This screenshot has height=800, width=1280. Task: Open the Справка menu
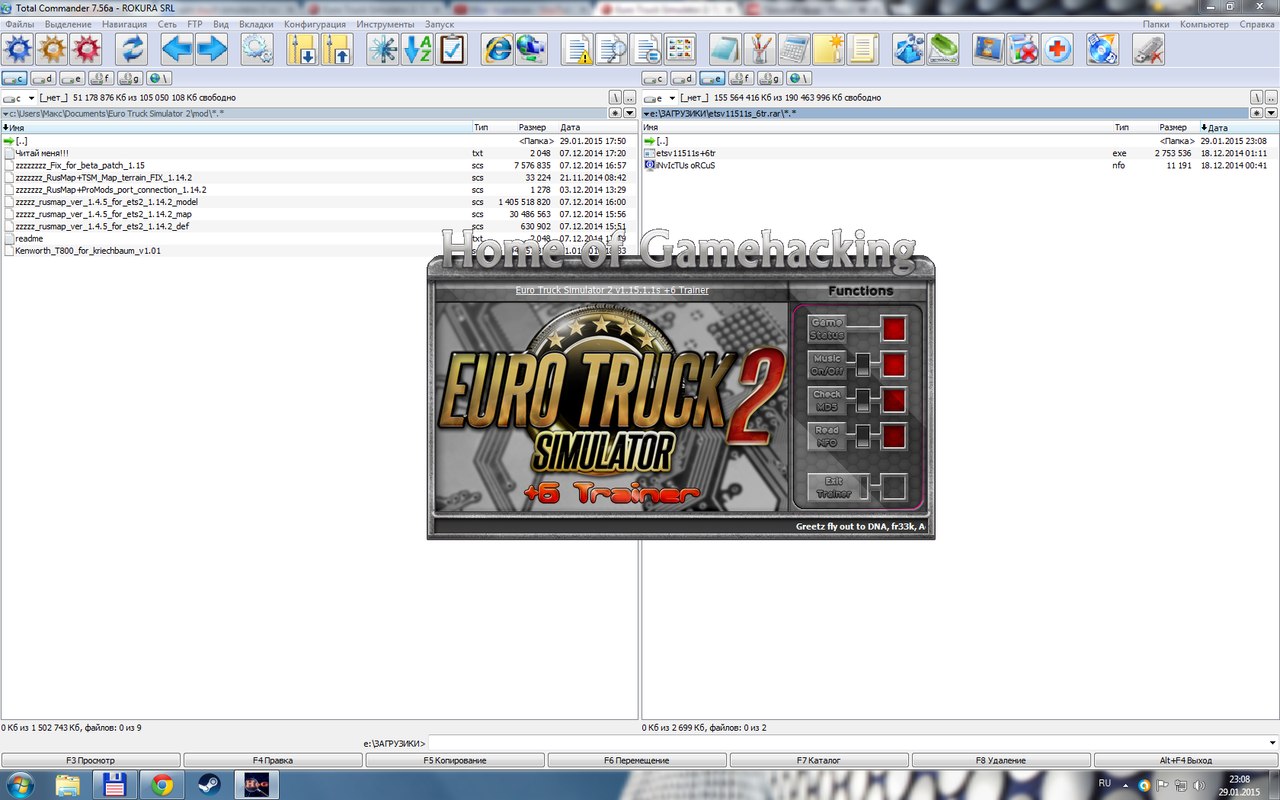tap(1257, 24)
